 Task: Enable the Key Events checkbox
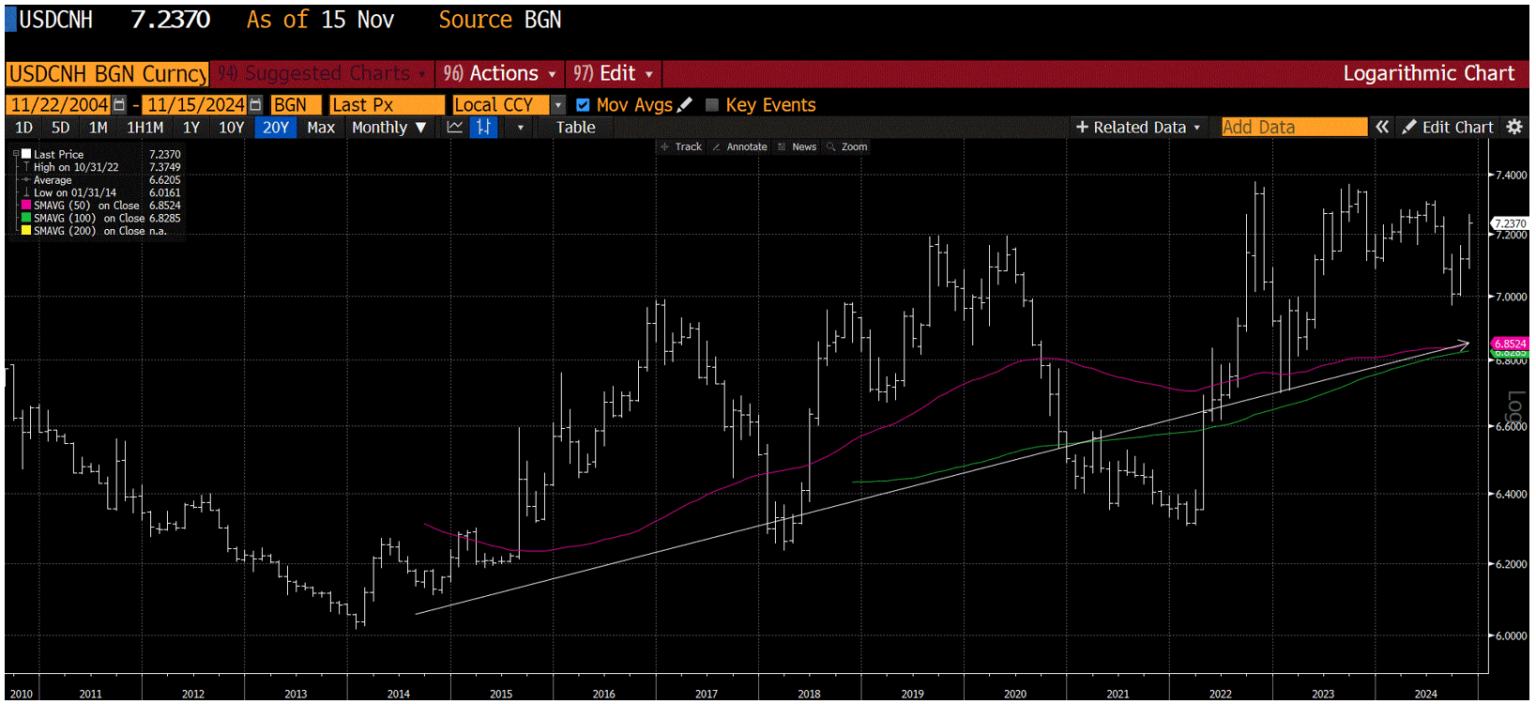click(x=712, y=105)
